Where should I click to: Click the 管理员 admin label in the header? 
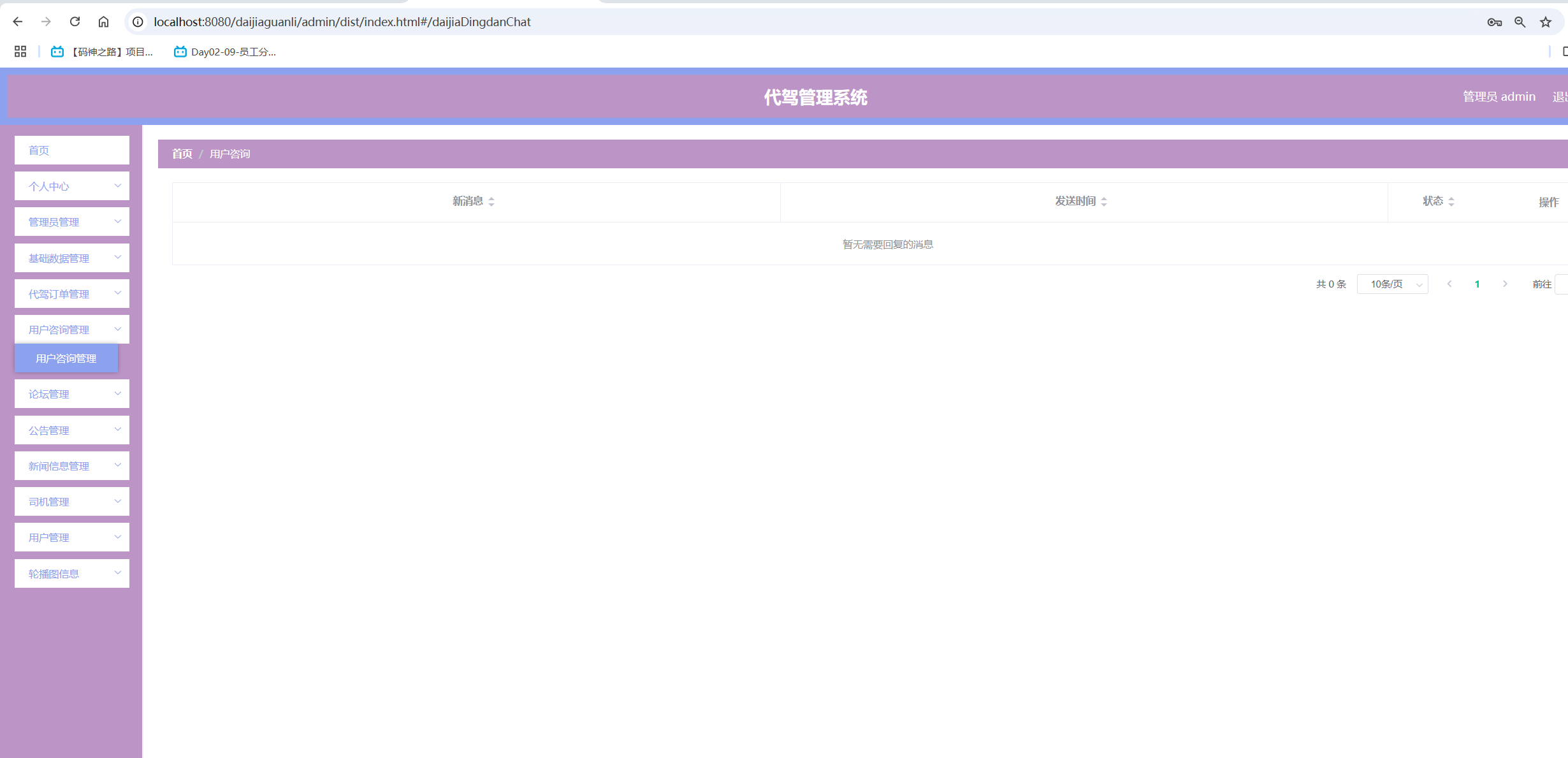(1499, 97)
